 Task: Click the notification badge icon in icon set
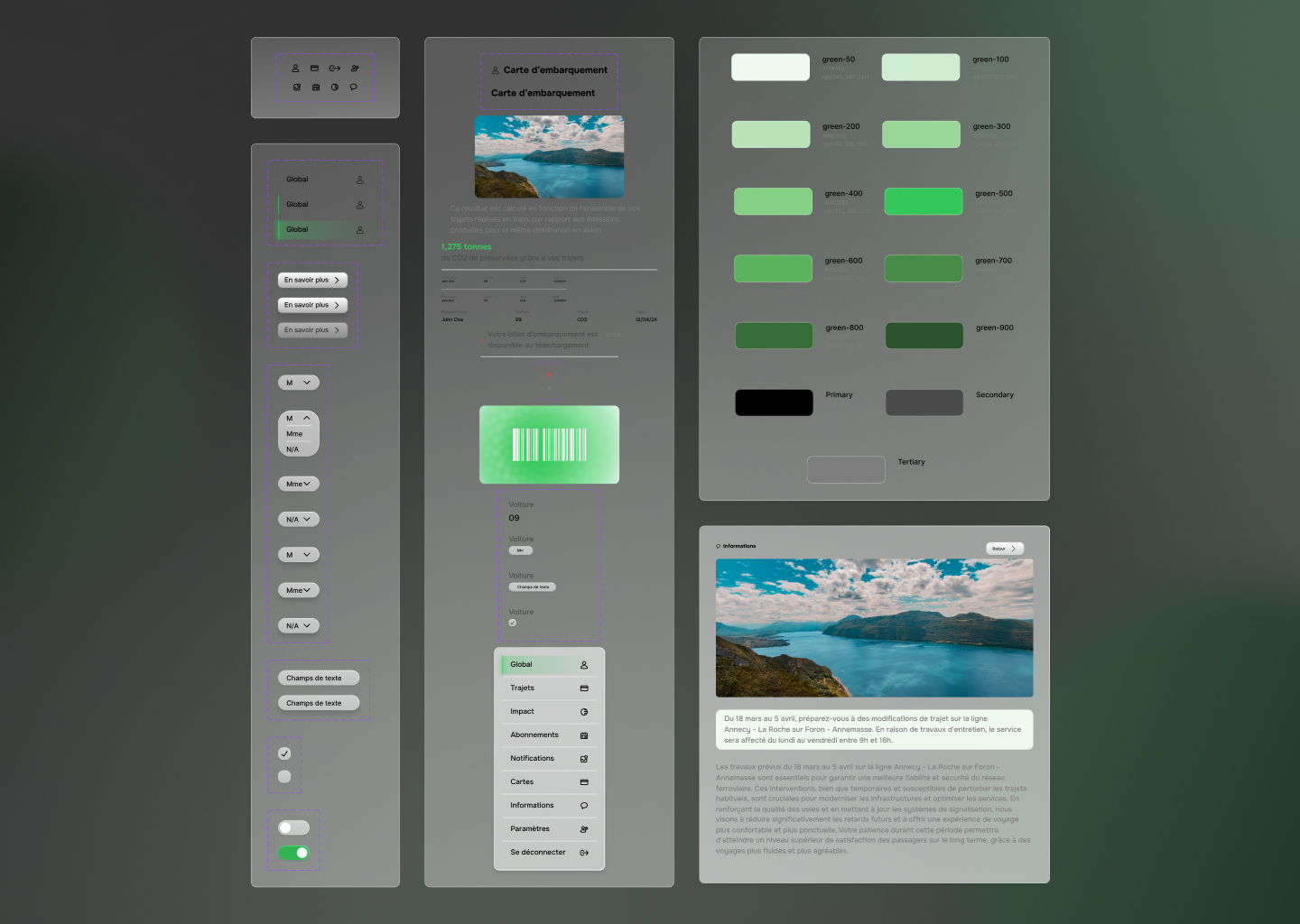(296, 88)
